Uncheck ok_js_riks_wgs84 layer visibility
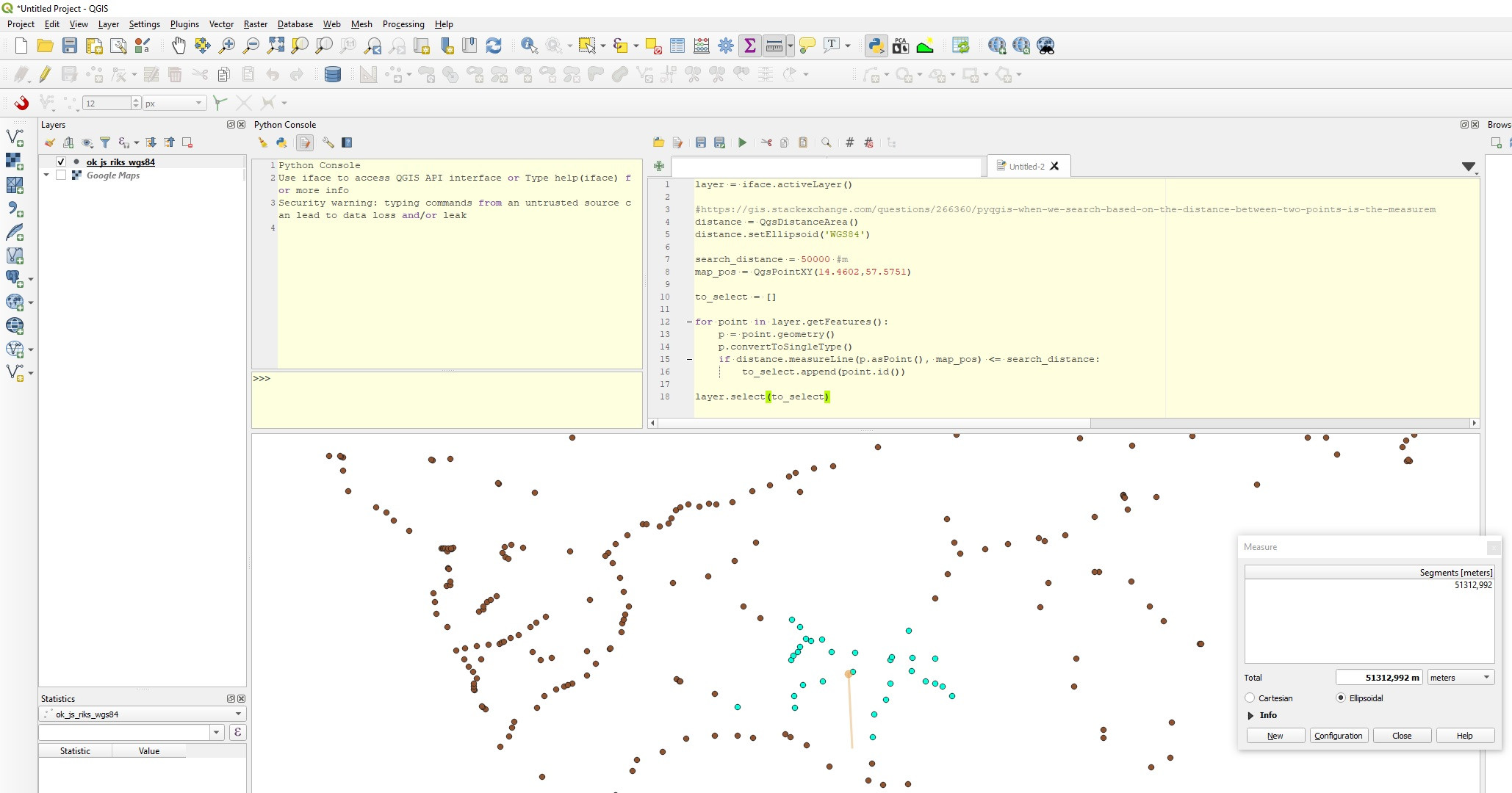This screenshot has width=1512, height=793. pyautogui.click(x=61, y=162)
